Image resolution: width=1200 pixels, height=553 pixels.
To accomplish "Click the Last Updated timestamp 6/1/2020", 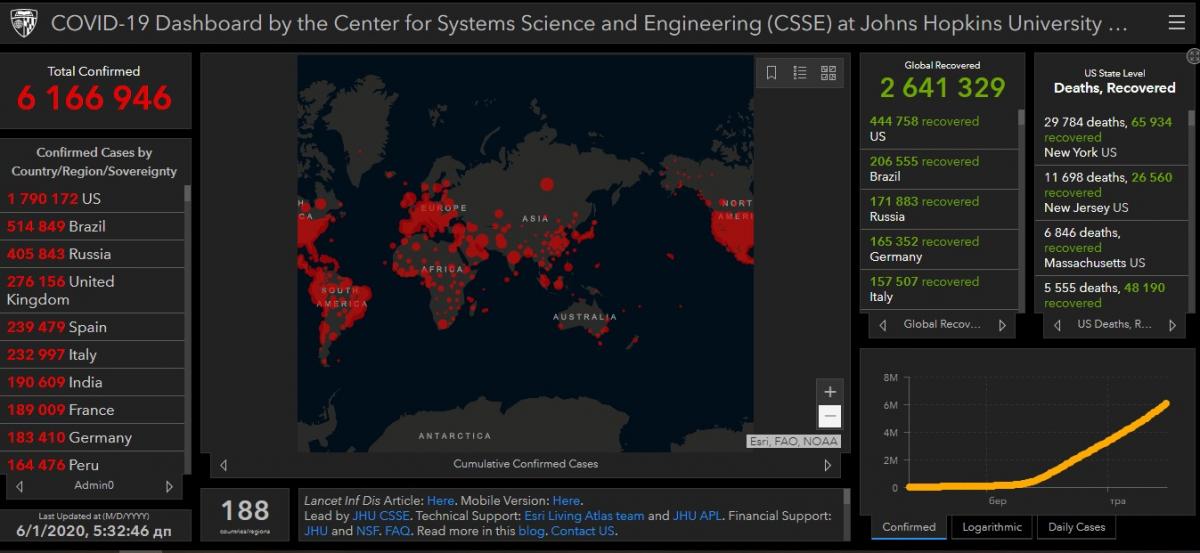I will coord(93,533).
